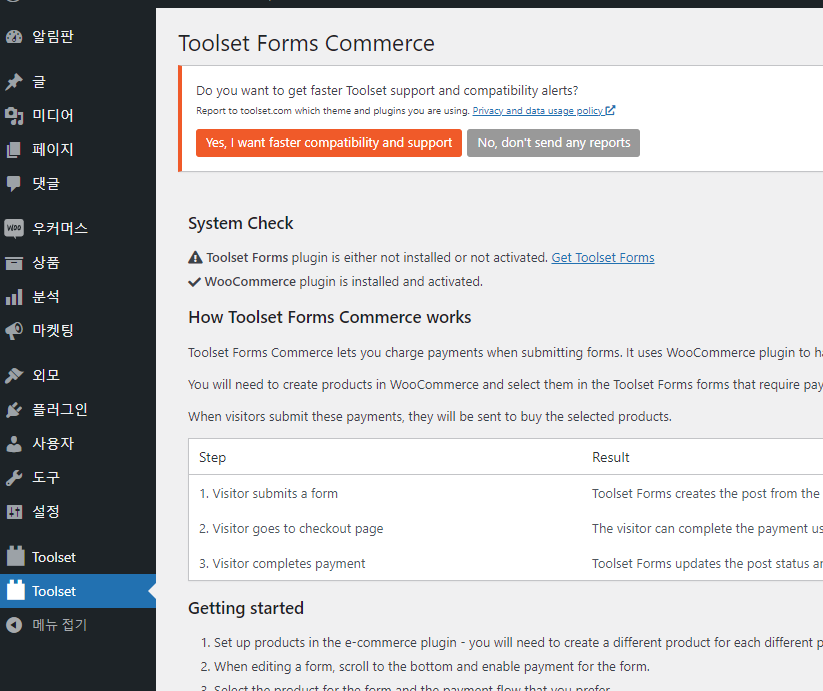Click the checkmark icon beside WooCommerce plugin

click(194, 282)
